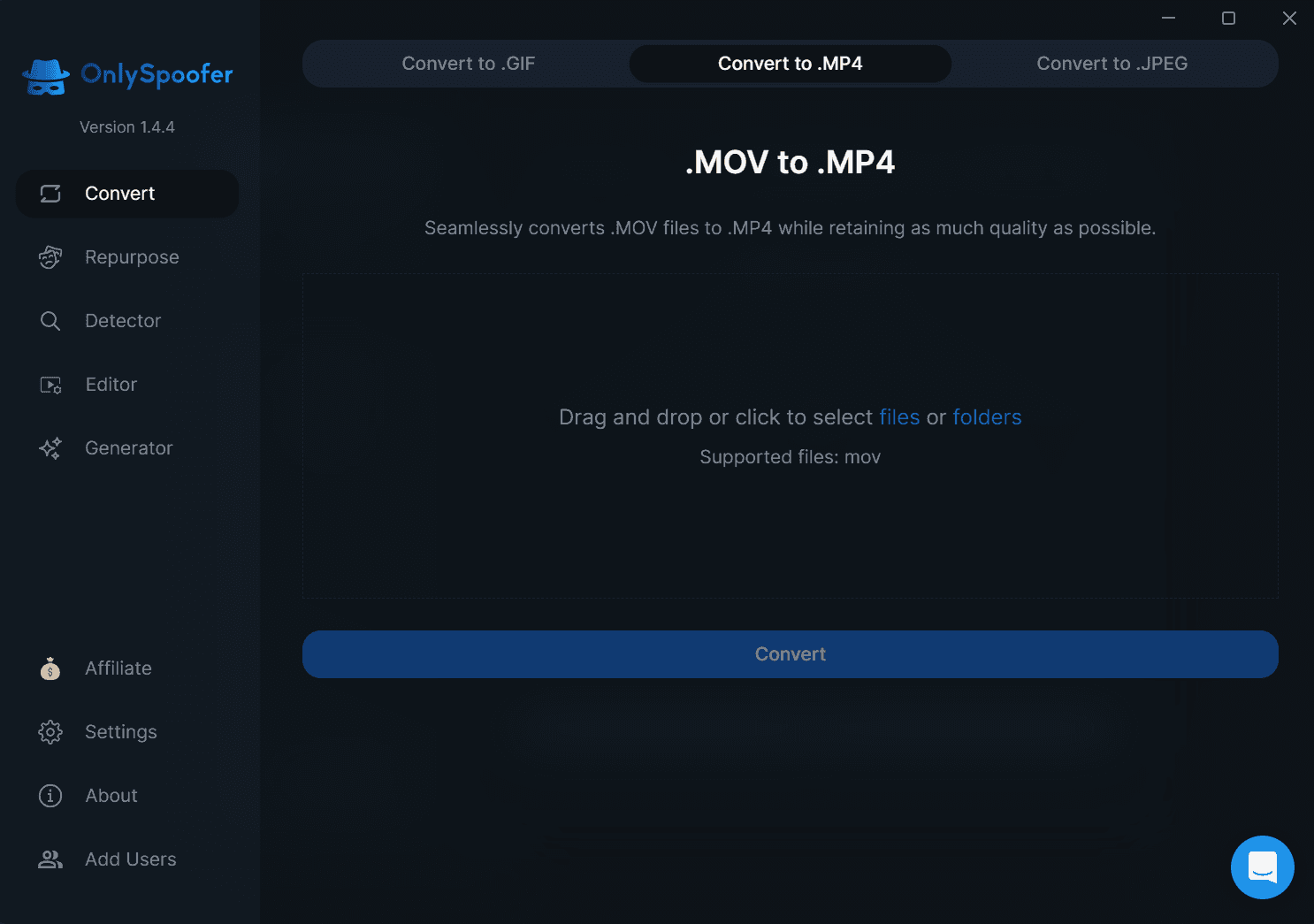Click the Convert loop icon in sidebar
The width and height of the screenshot is (1314, 924).
tap(50, 194)
